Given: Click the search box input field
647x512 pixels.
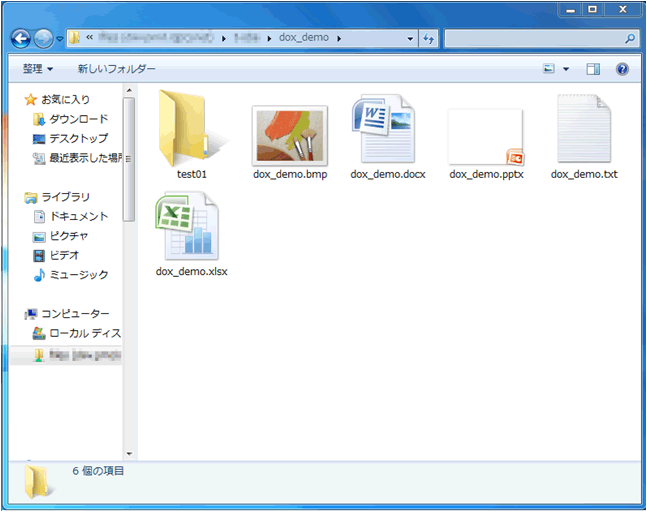Looking at the screenshot, I should (x=535, y=39).
